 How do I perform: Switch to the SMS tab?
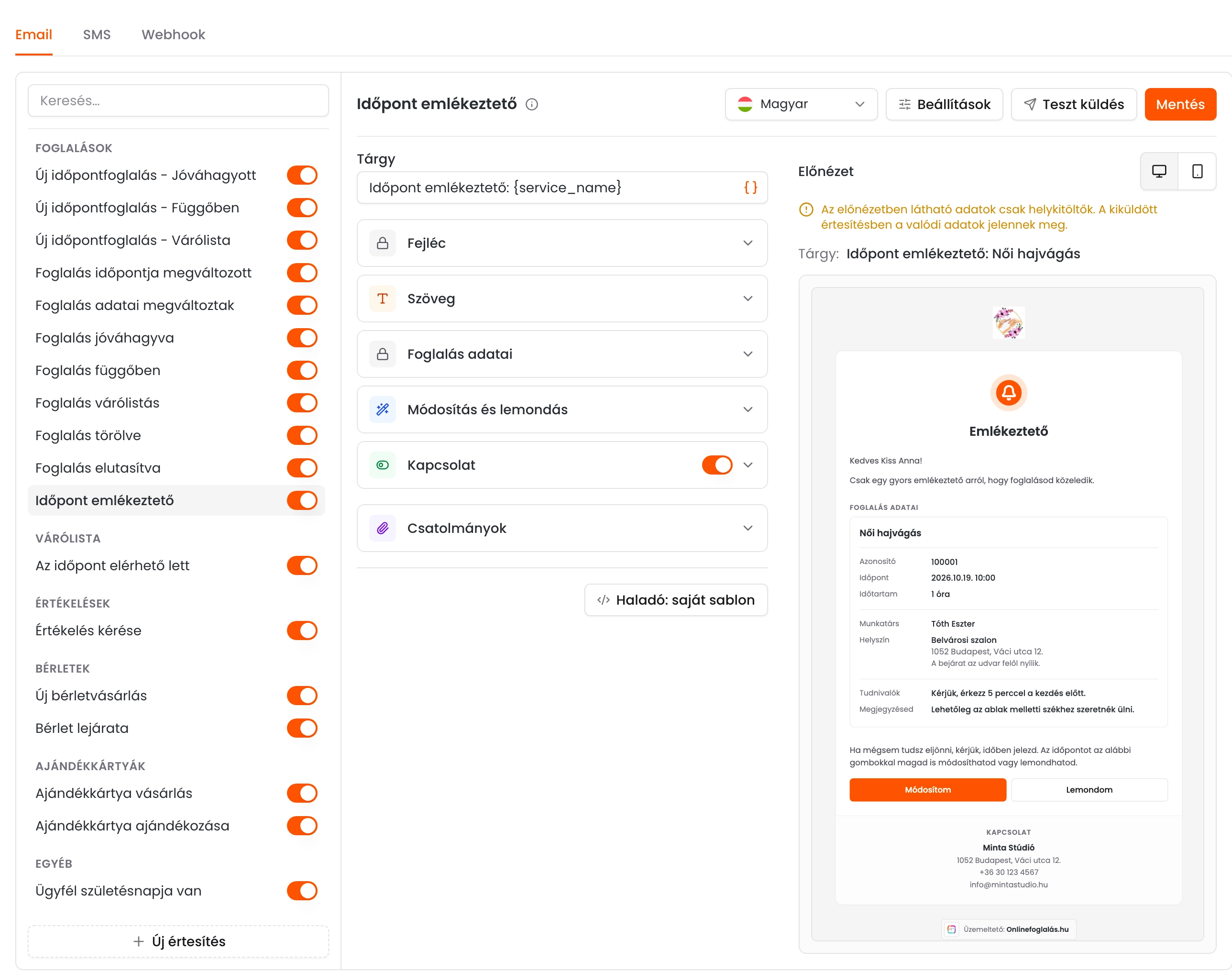(x=97, y=35)
